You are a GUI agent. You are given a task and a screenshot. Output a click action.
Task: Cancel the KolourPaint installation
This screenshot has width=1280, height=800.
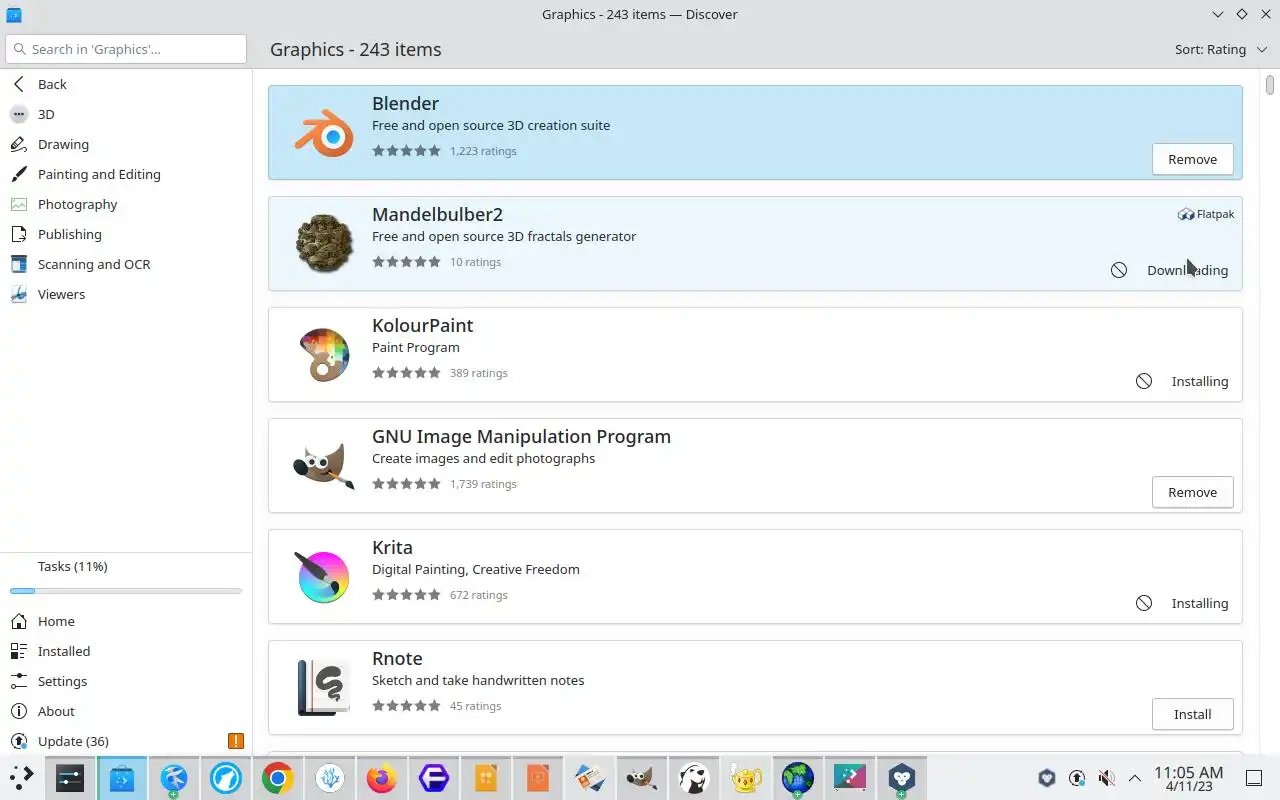pos(1144,381)
